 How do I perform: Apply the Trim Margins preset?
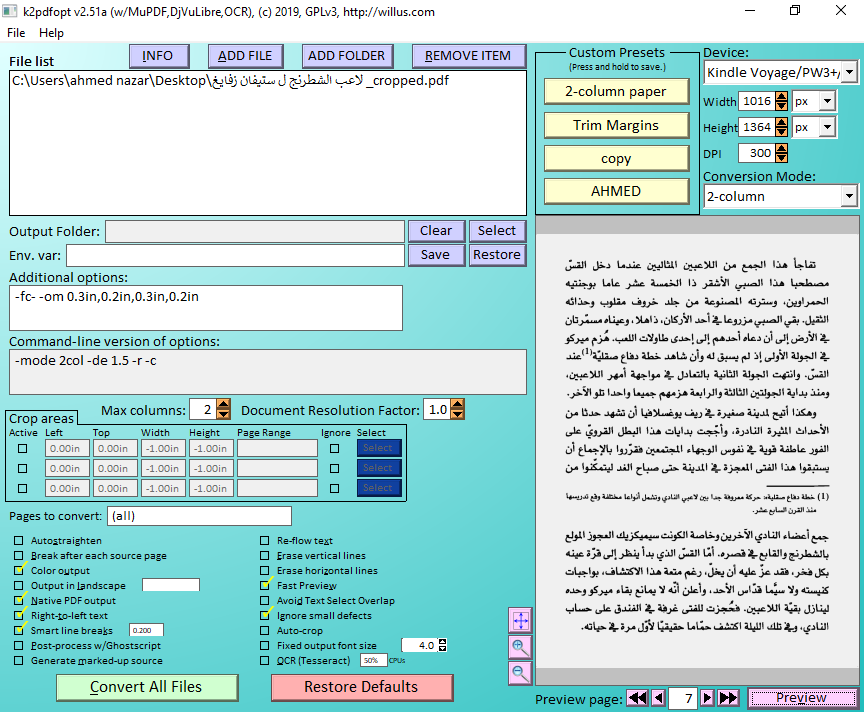pos(616,125)
